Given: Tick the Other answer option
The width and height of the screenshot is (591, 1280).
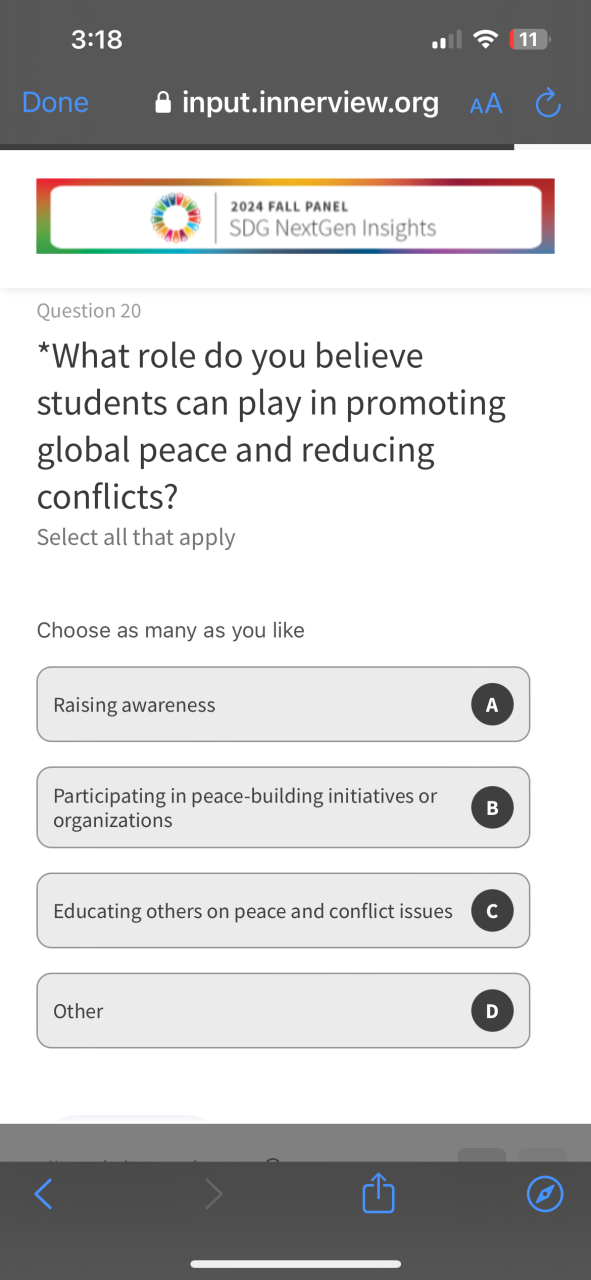Looking at the screenshot, I should coord(283,1011).
